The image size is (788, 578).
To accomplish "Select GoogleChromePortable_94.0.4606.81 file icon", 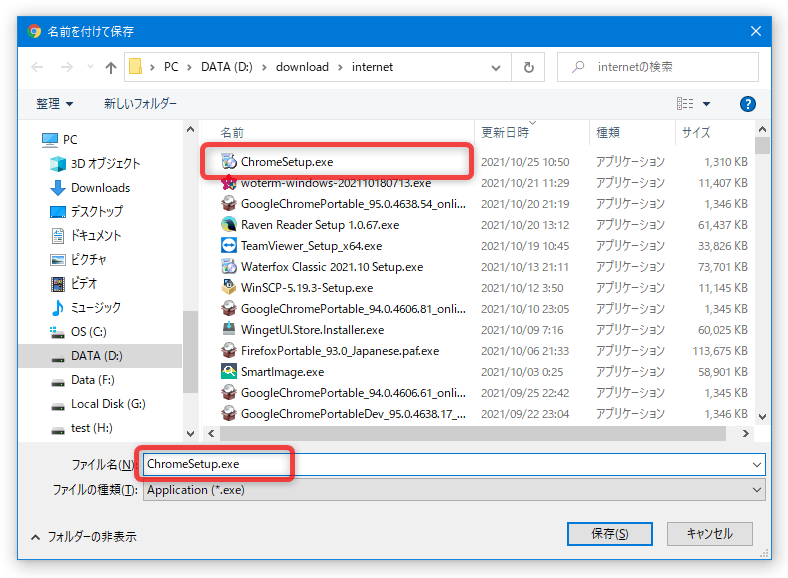I will [229, 309].
